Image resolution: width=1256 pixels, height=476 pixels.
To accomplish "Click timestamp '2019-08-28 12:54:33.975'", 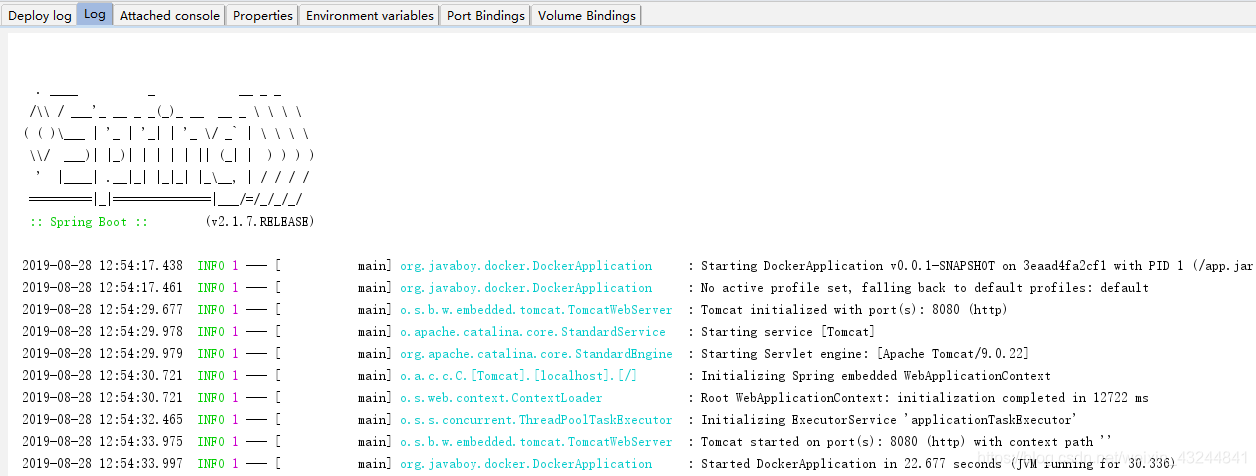I will (x=102, y=442).
